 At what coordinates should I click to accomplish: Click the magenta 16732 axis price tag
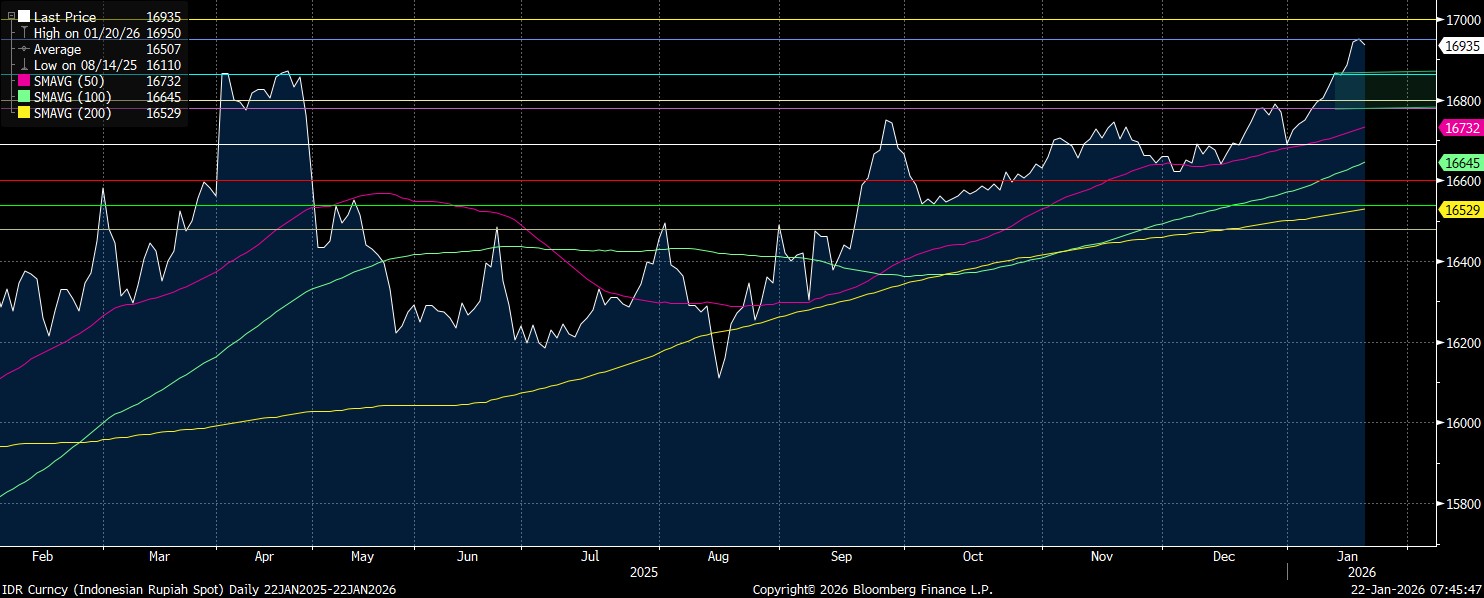tap(1459, 128)
